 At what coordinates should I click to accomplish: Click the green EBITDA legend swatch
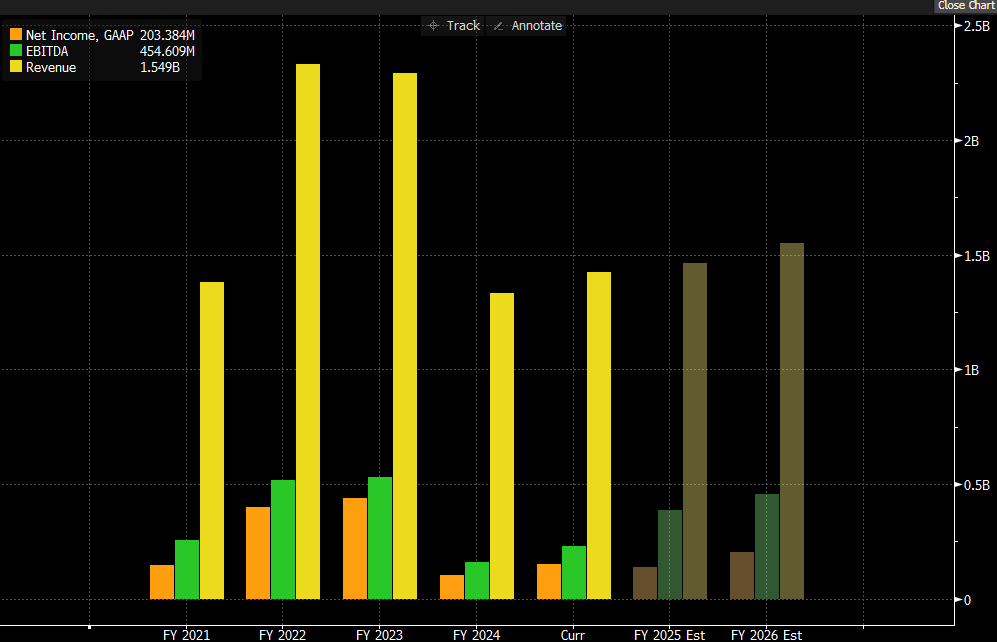point(15,51)
